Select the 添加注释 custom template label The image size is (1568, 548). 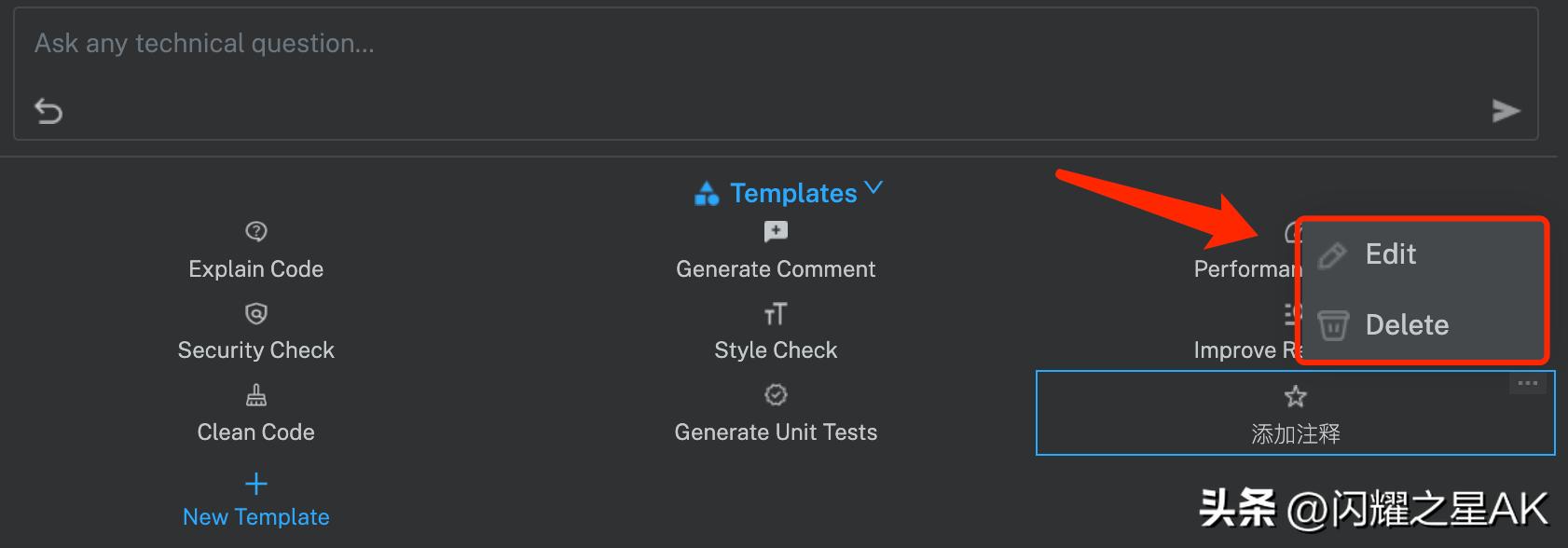(1296, 433)
